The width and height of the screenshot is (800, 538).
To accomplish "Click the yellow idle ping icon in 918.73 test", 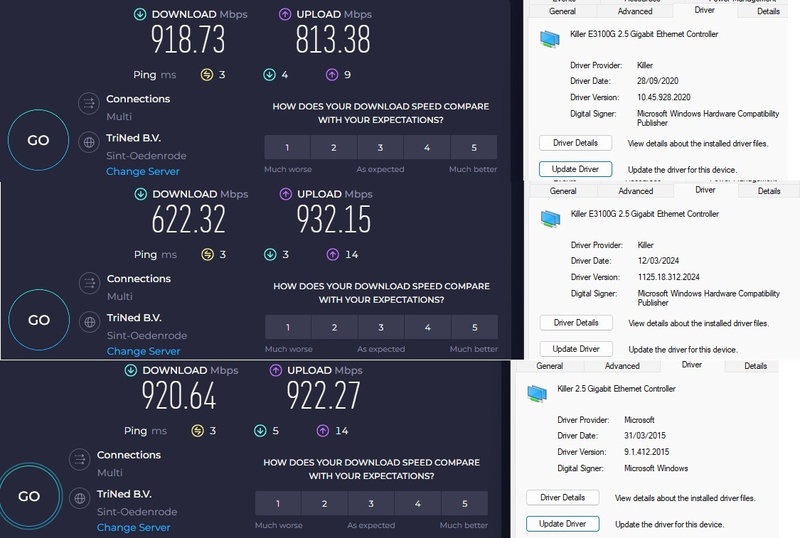I will [x=207, y=75].
